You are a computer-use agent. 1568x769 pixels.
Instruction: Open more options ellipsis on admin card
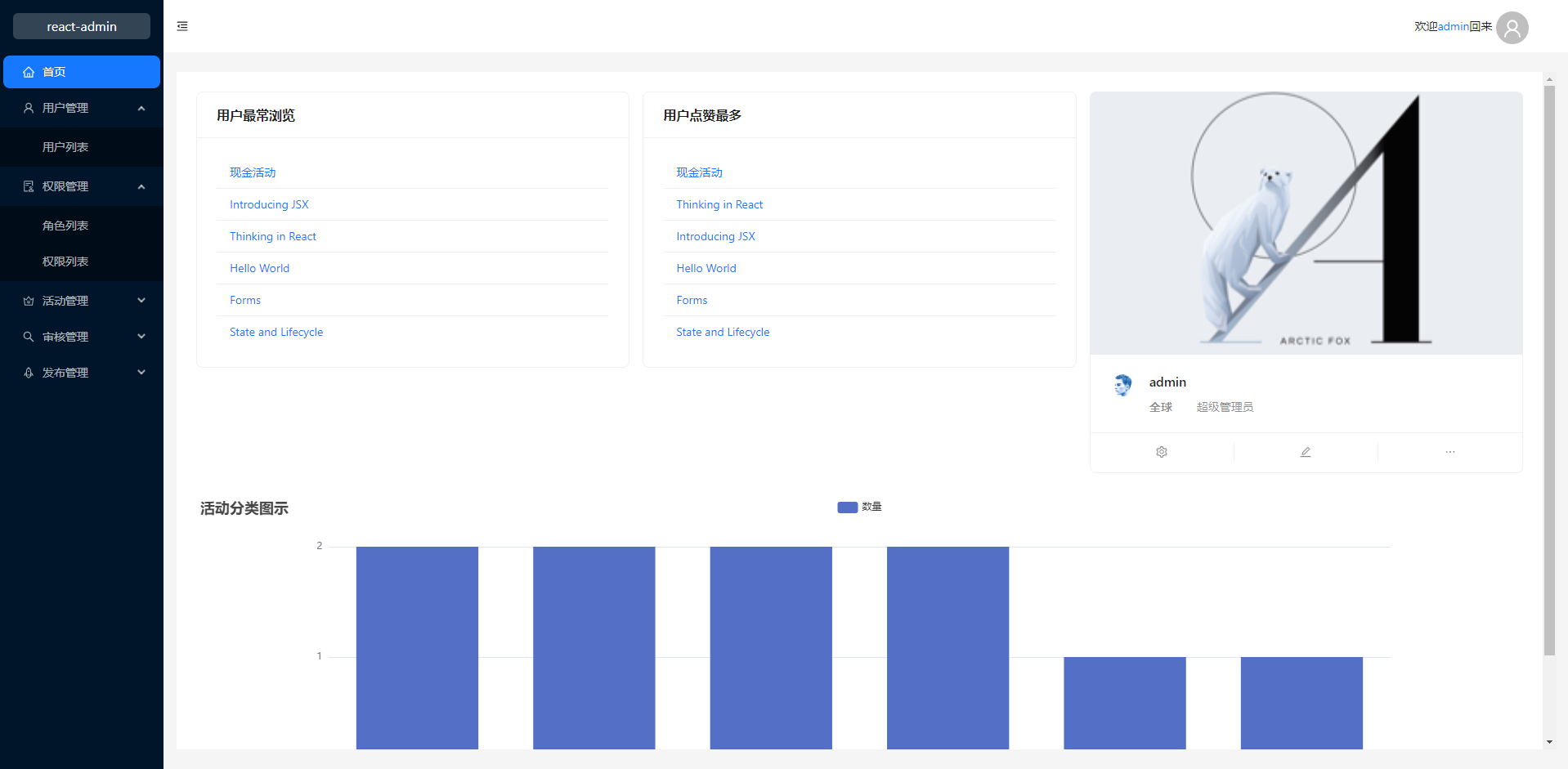coord(1450,452)
